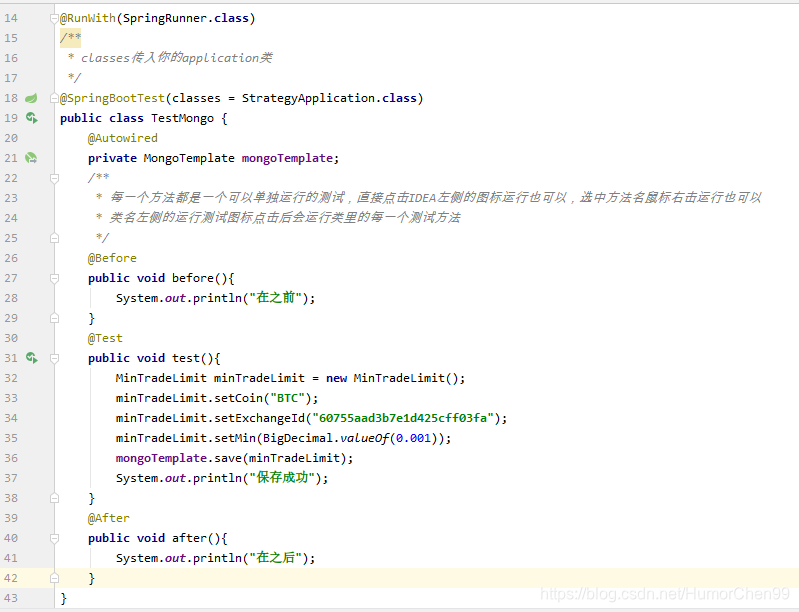Toggle the fold marker beside the @SpringBootTest line
The height and width of the screenshot is (612, 799).
[54, 98]
